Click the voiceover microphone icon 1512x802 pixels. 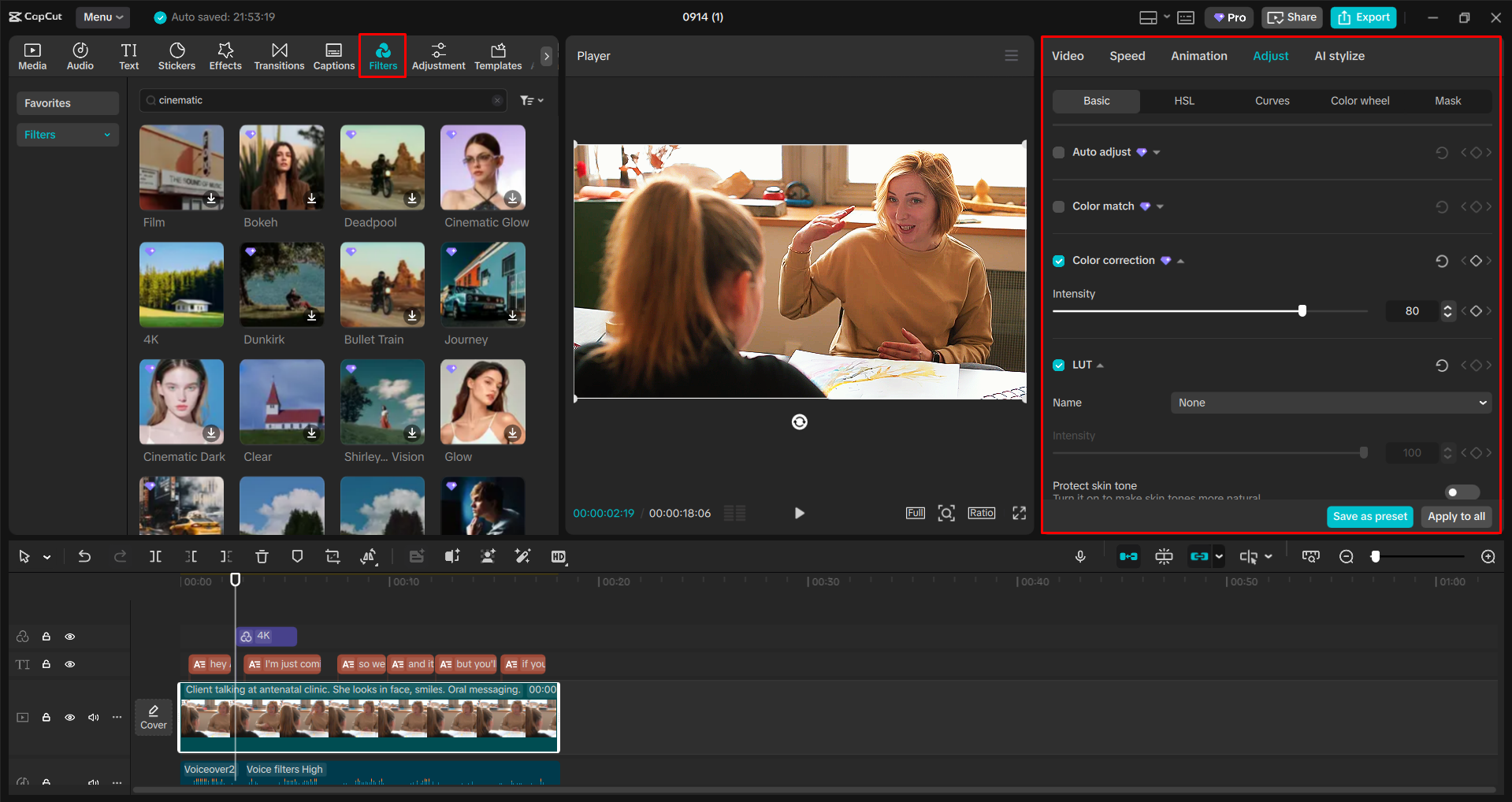(x=1079, y=556)
